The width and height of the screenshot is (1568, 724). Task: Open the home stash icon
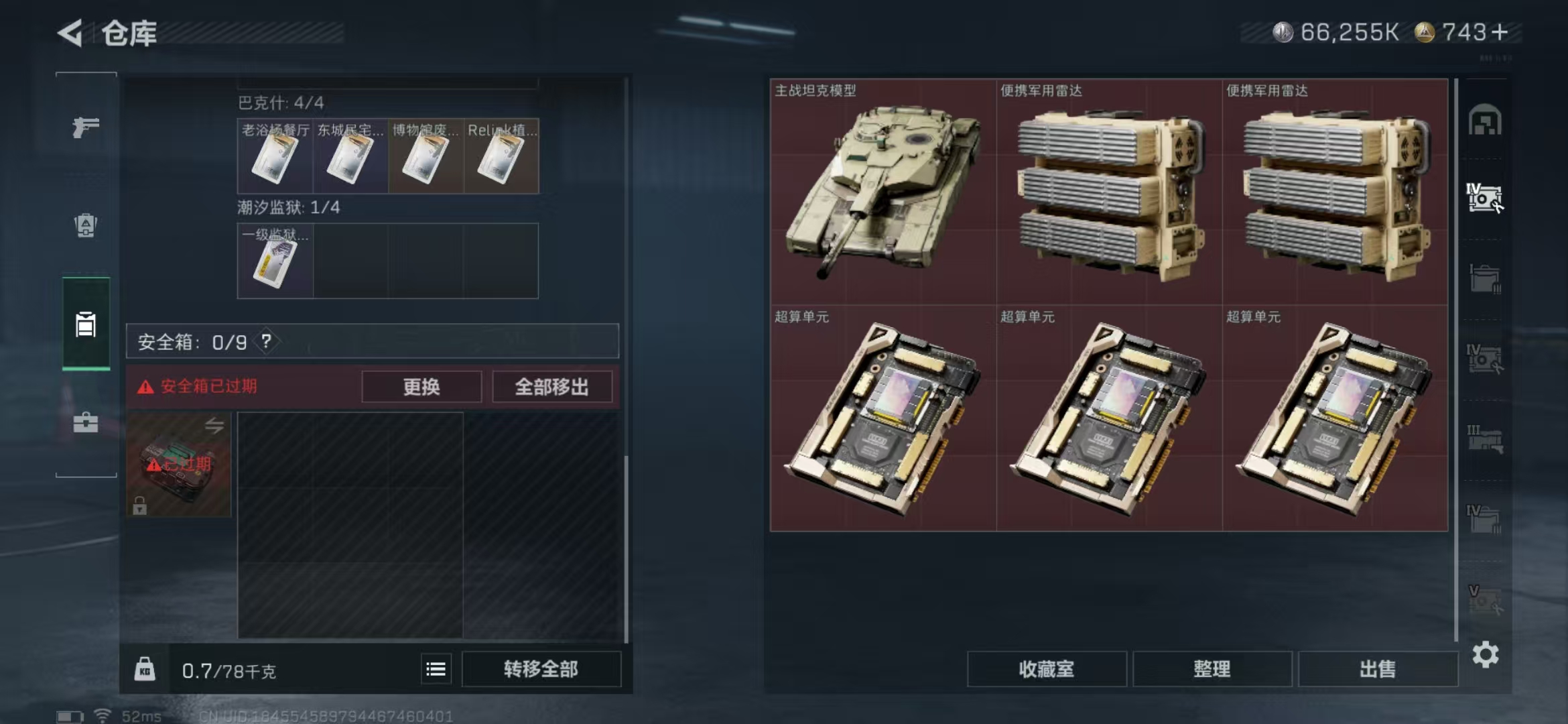(x=1485, y=120)
